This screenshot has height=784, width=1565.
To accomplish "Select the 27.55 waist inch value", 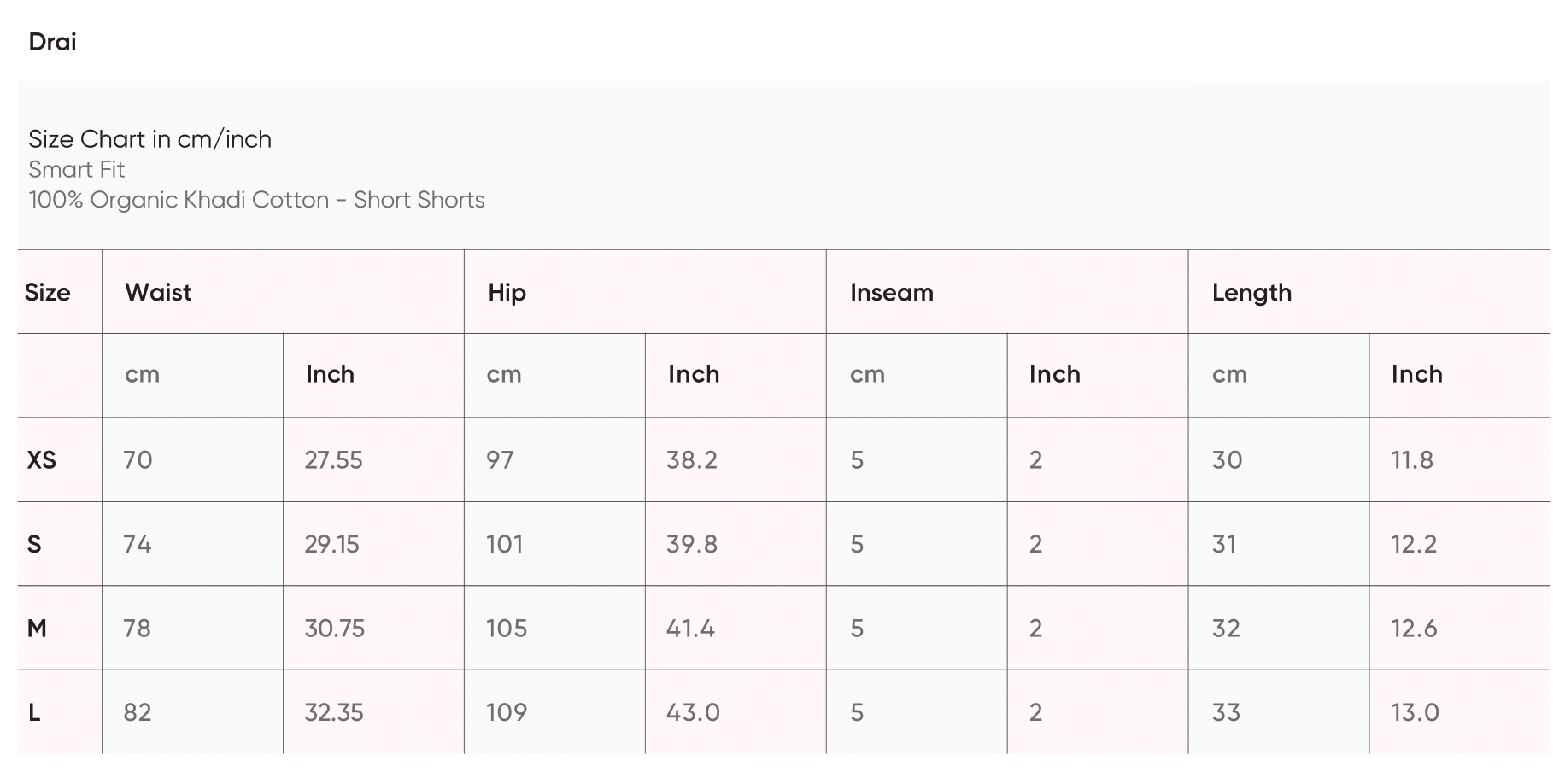I will [333, 460].
